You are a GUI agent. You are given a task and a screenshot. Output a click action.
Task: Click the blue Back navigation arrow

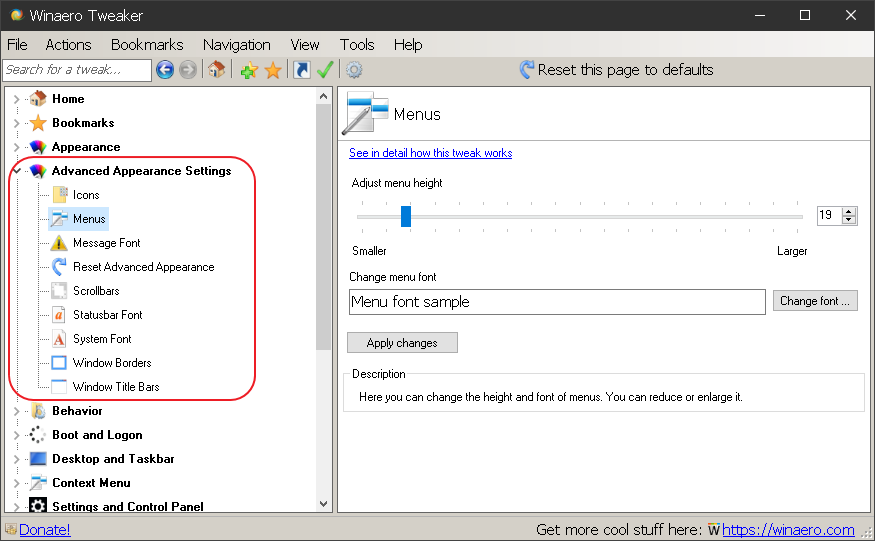pyautogui.click(x=165, y=70)
